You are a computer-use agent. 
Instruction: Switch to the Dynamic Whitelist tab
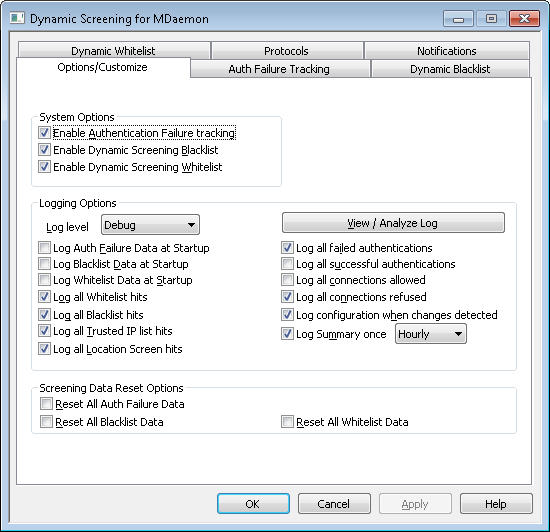coord(113,51)
